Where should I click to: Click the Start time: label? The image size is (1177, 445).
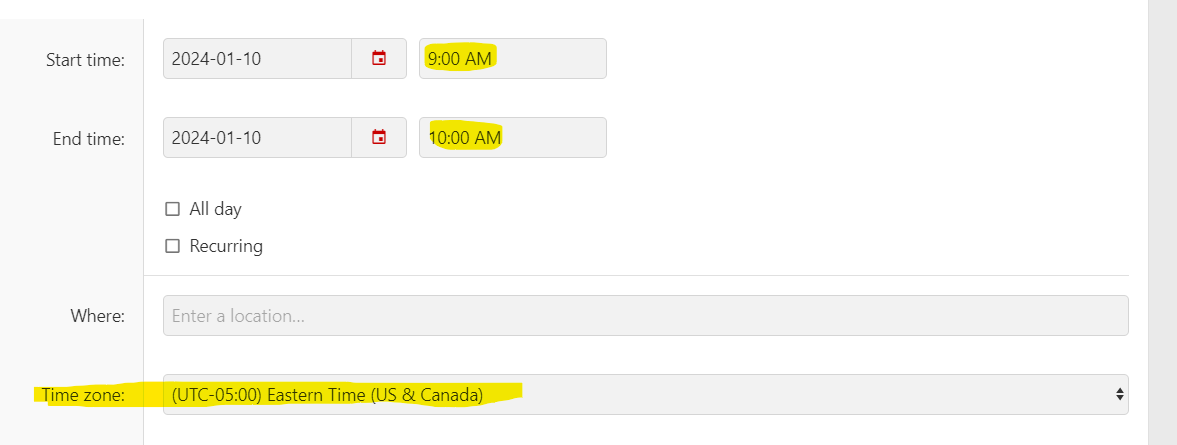[x=86, y=59]
